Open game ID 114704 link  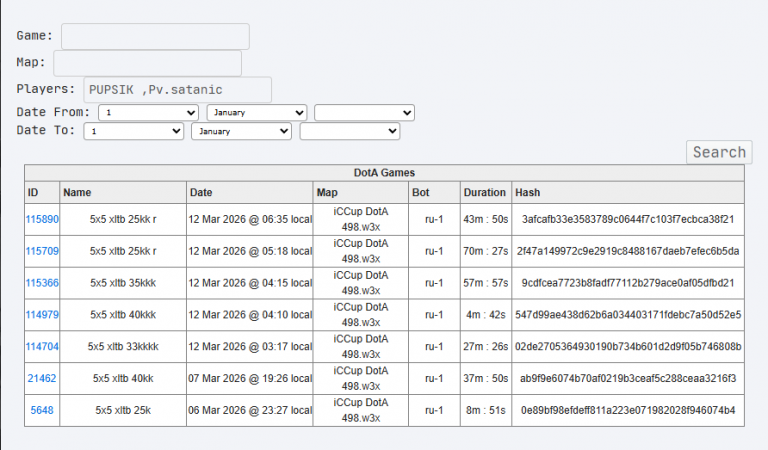[42, 347]
